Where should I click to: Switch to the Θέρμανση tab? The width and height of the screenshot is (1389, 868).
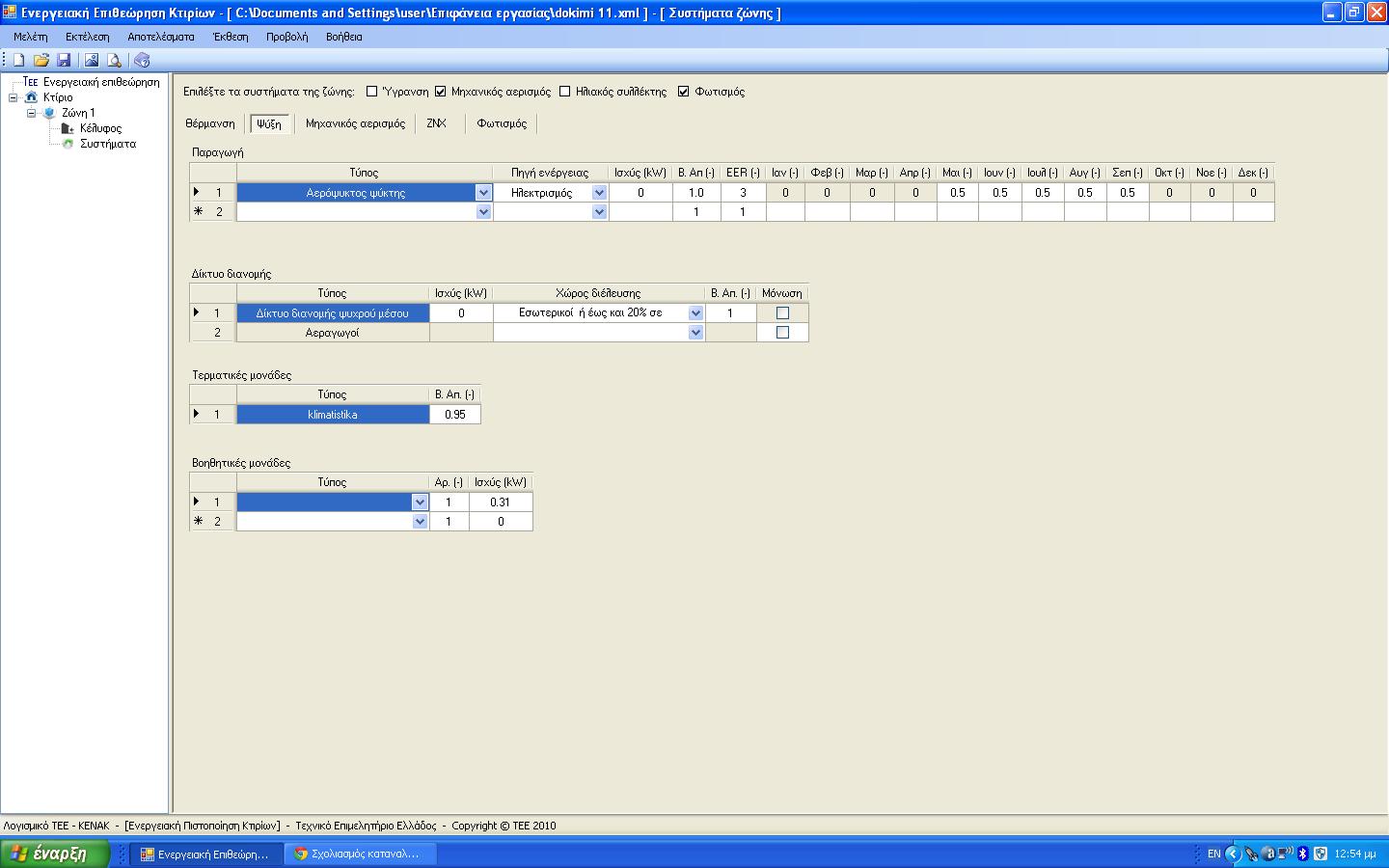209,123
